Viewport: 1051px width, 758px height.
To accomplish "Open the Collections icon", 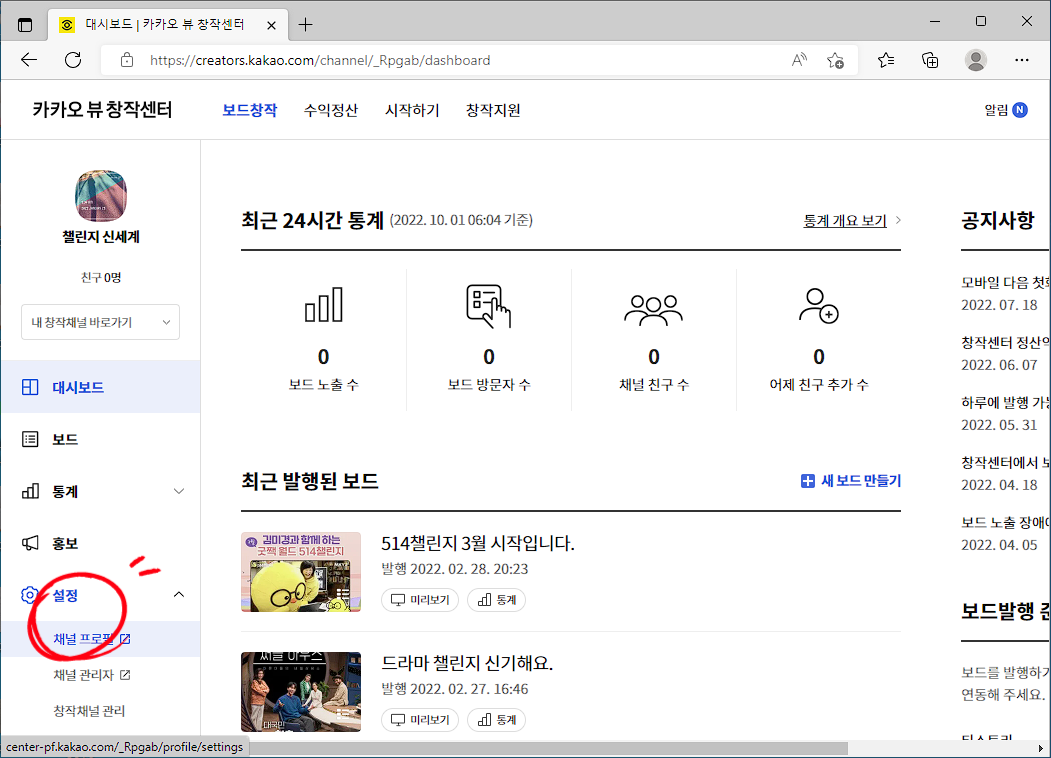I will (x=930, y=60).
